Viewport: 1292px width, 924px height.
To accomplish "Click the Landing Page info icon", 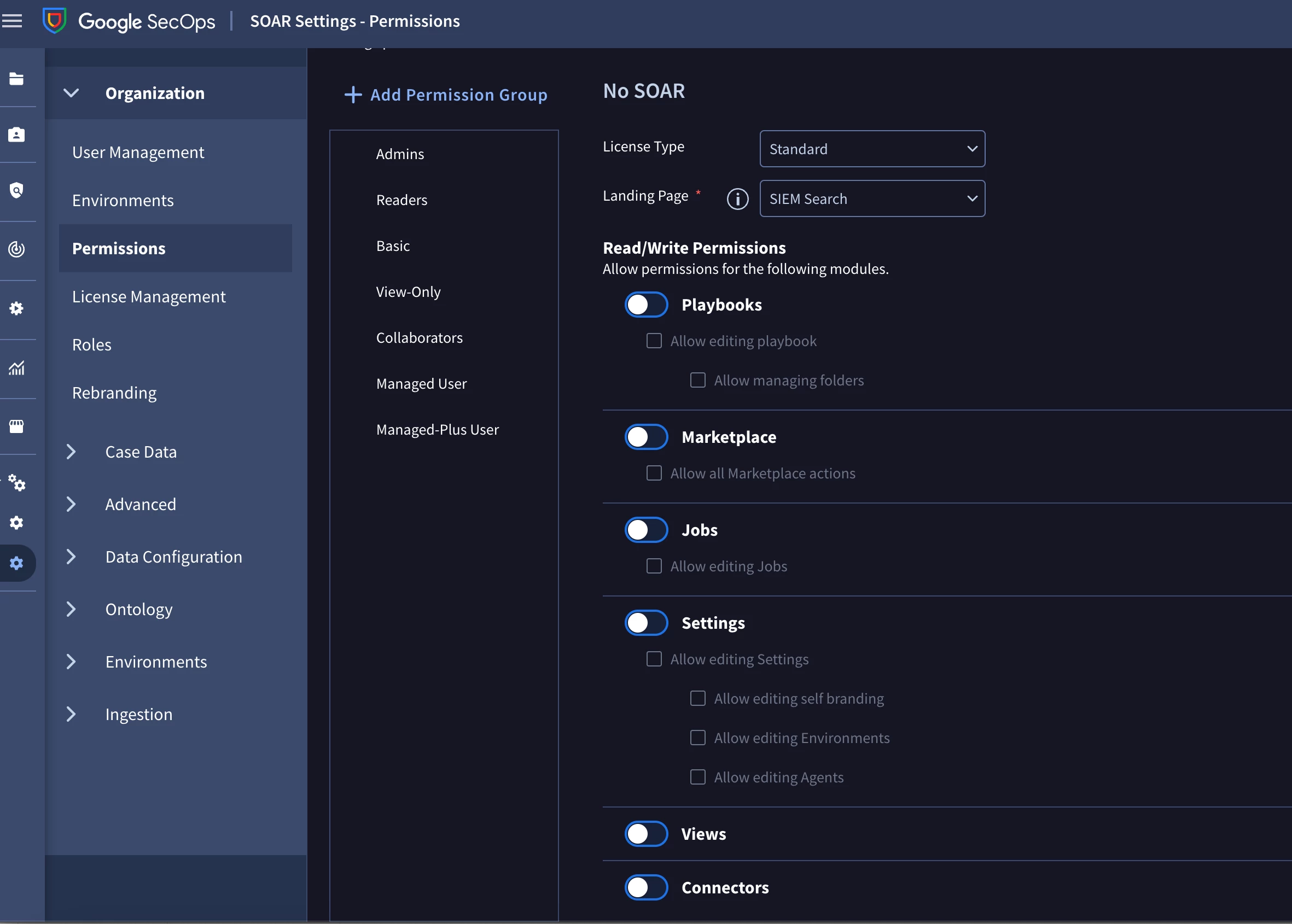I will pos(738,198).
